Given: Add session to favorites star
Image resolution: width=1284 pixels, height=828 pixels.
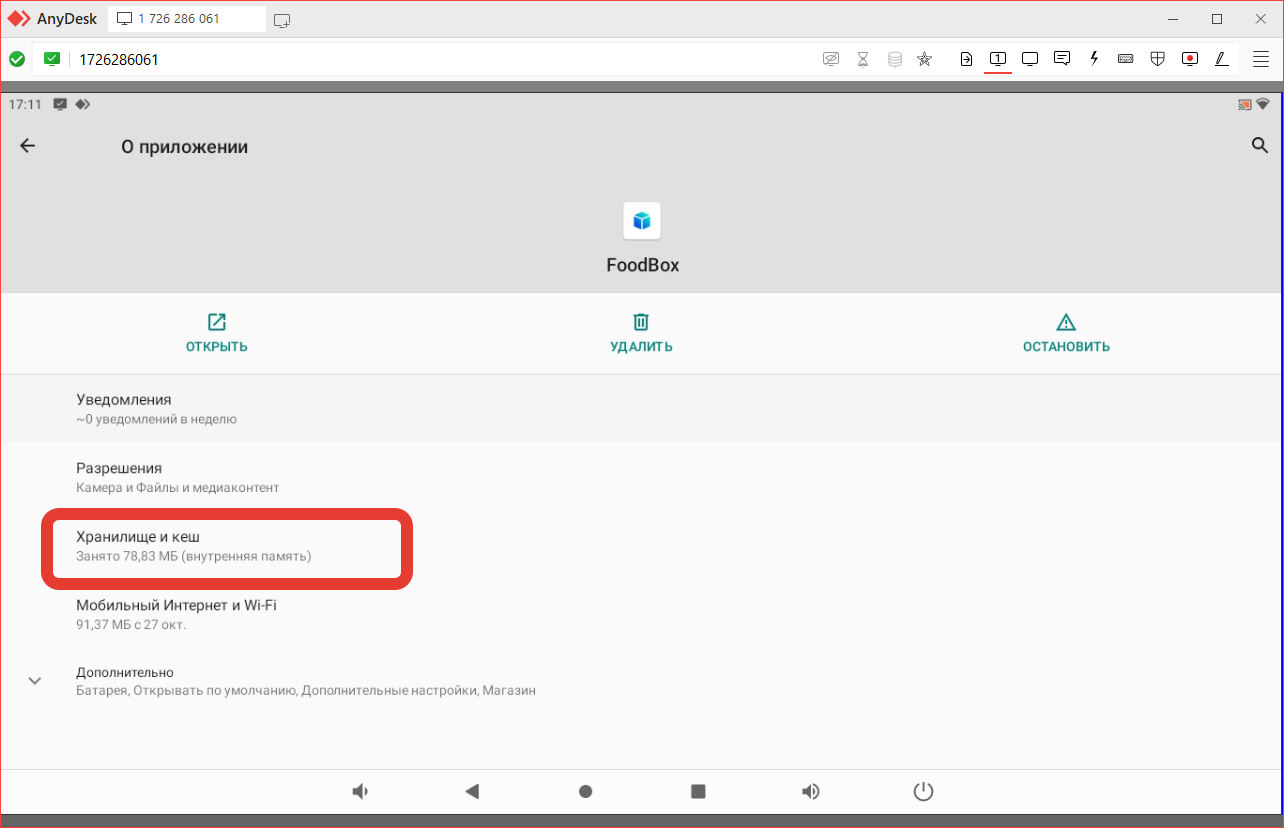Looking at the screenshot, I should (x=925, y=59).
